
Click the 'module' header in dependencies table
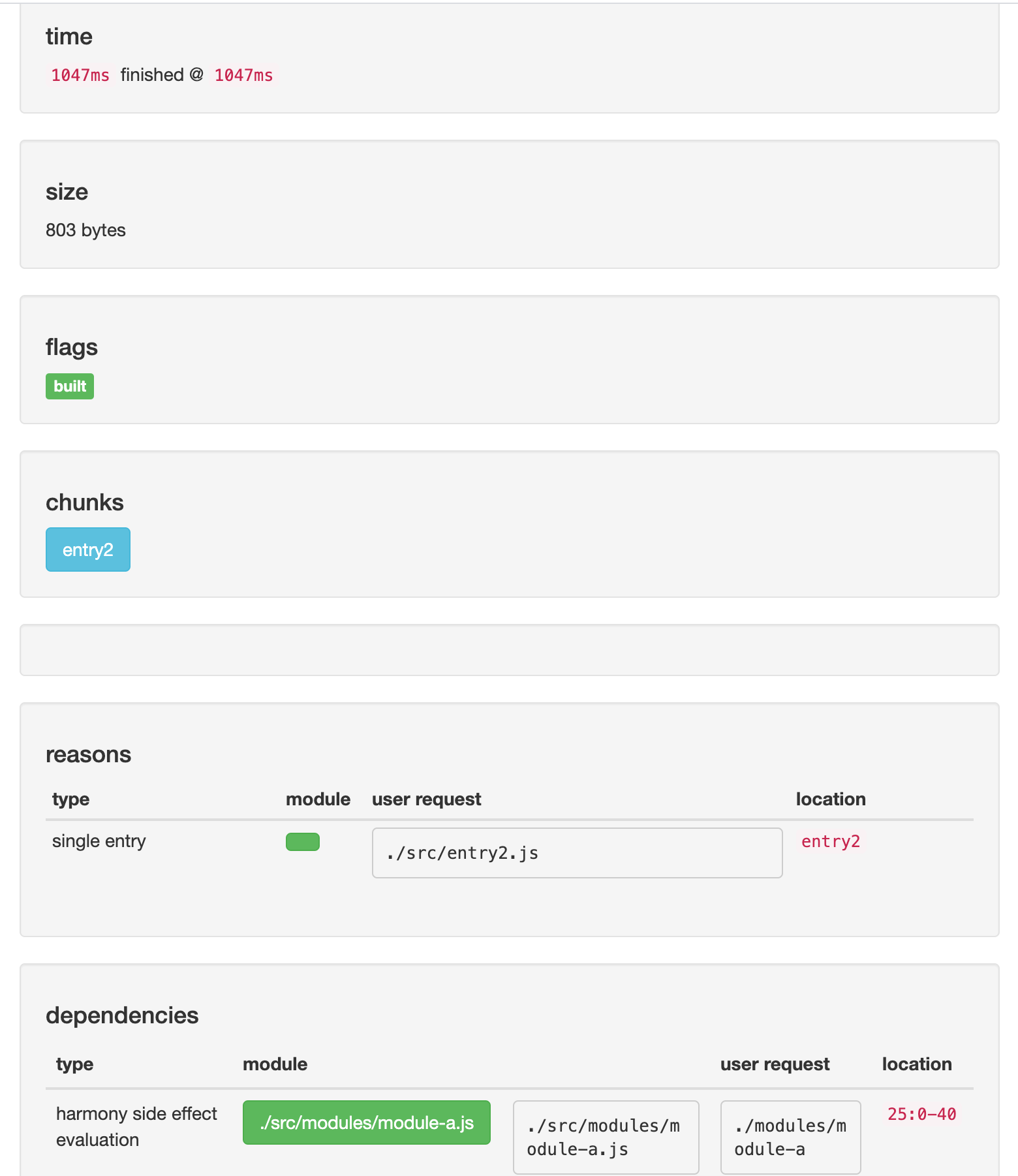[x=275, y=1064]
